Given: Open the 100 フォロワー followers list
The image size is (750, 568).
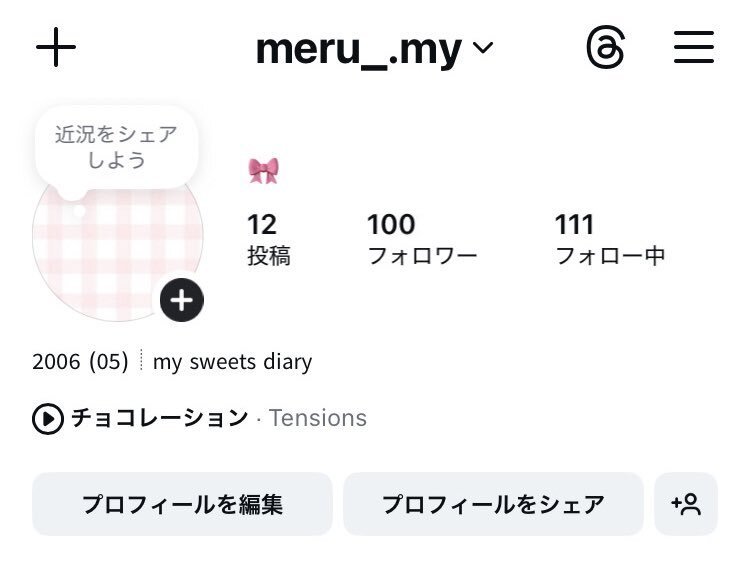Looking at the screenshot, I should (x=421, y=239).
